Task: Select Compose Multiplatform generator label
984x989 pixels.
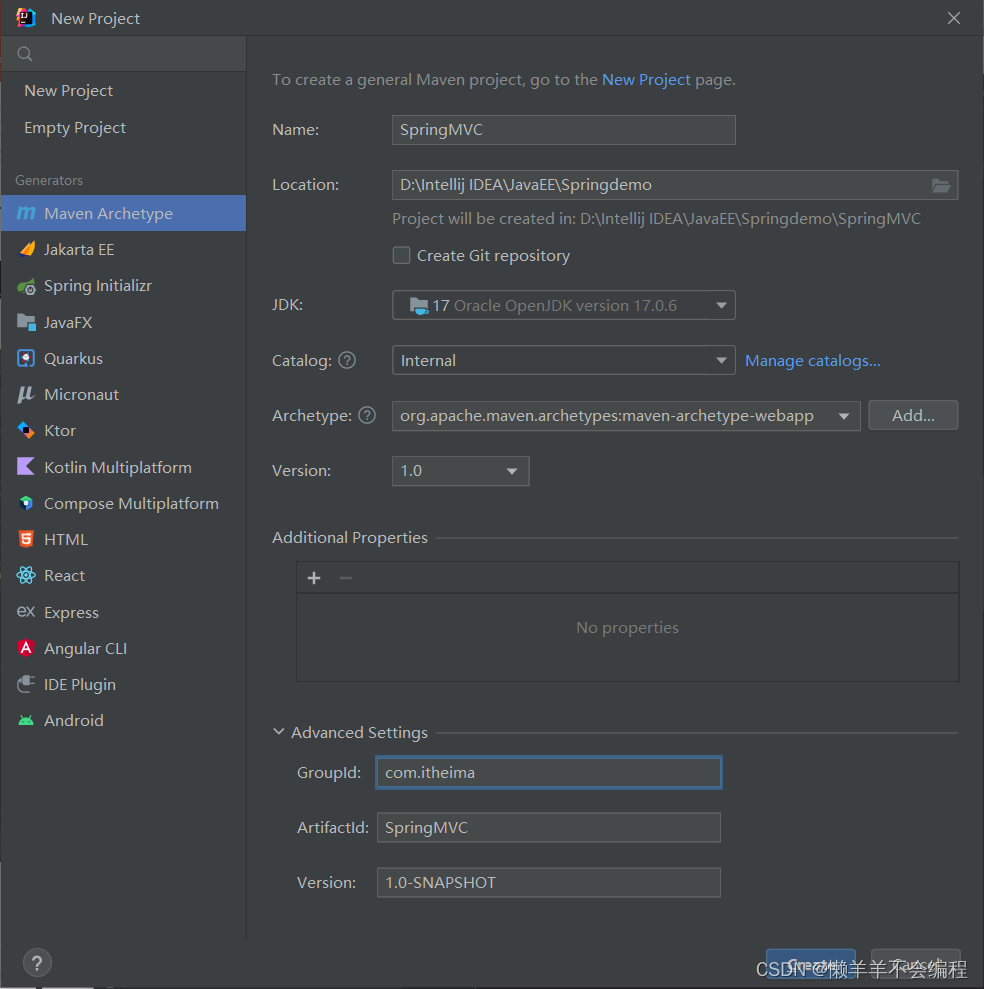Action: click(131, 503)
